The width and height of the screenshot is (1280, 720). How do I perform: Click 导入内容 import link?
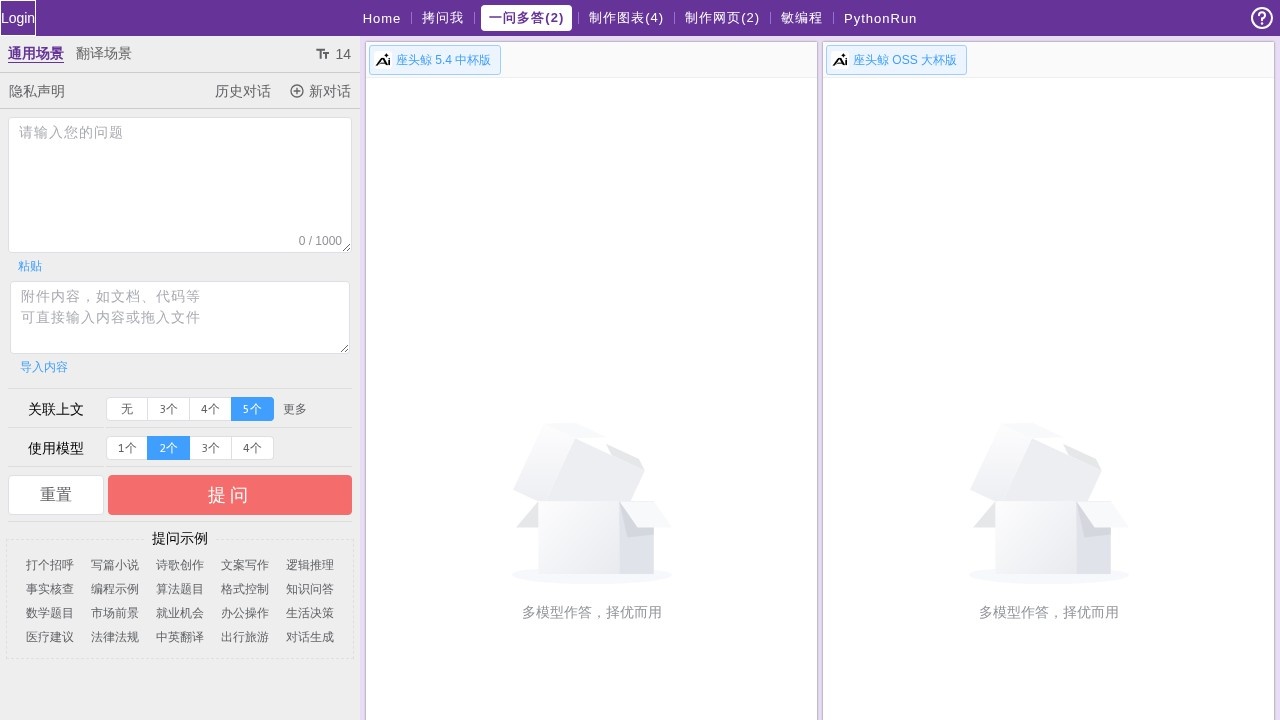coord(44,367)
